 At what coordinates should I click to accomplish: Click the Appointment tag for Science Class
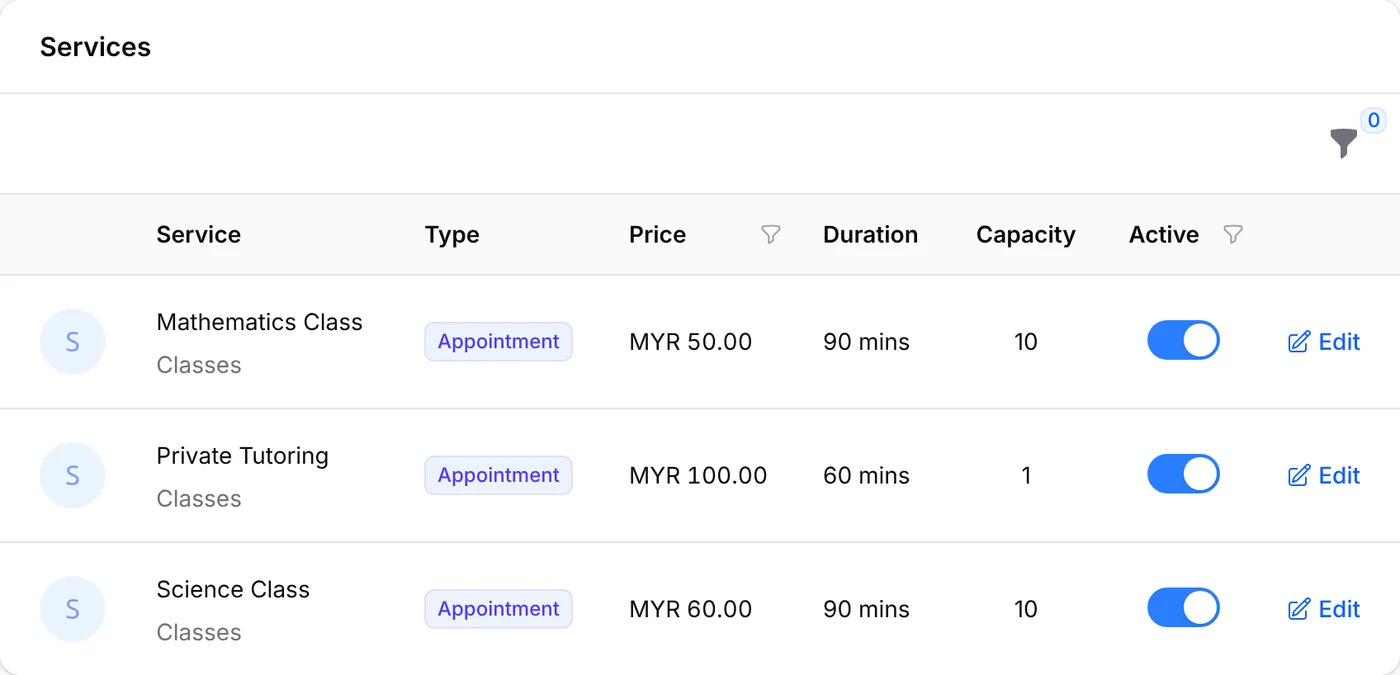(498, 609)
